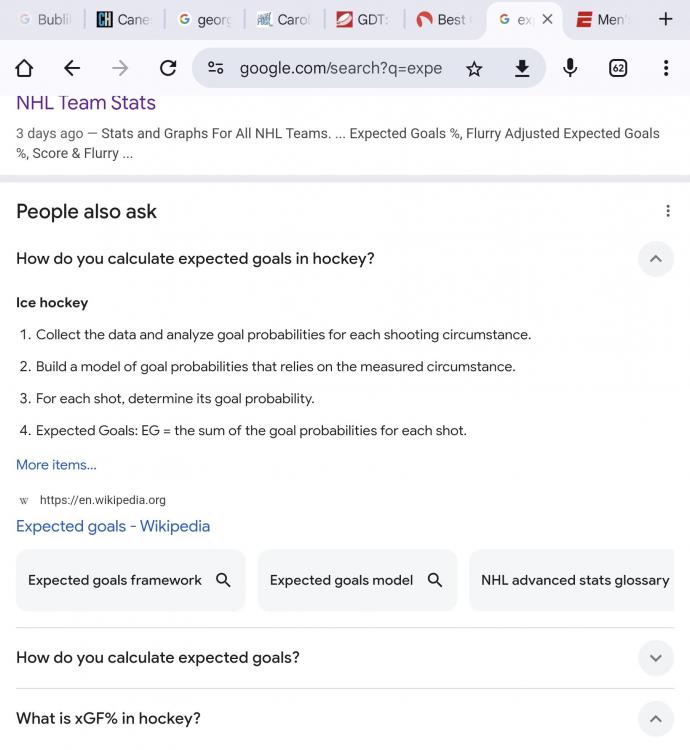Image resolution: width=690 pixels, height=750 pixels.
Task: Tap the forward arrow
Action: coord(120,68)
